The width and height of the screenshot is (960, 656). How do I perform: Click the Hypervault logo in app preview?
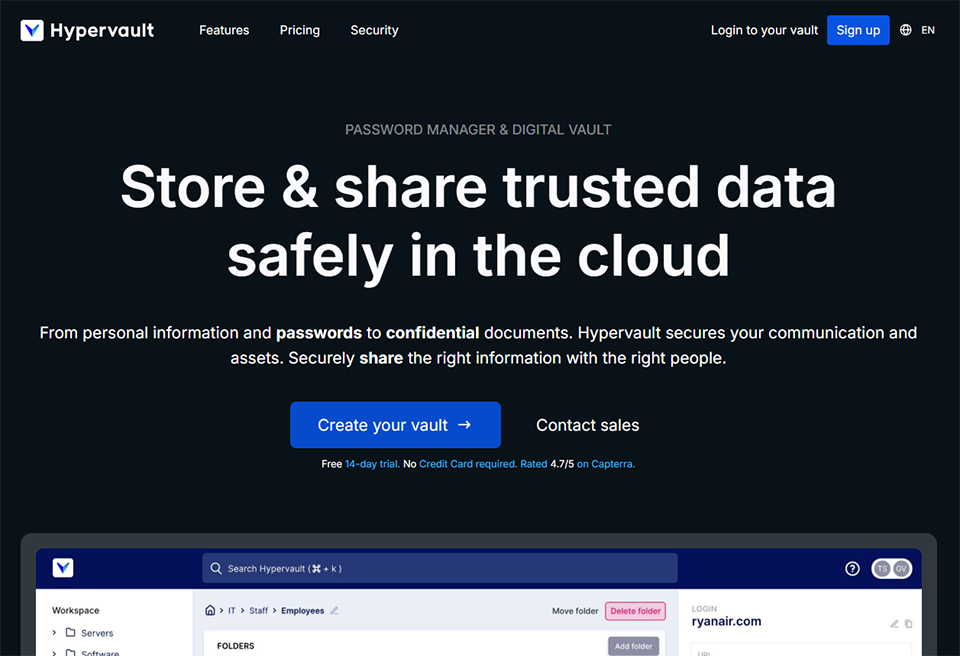pos(63,568)
